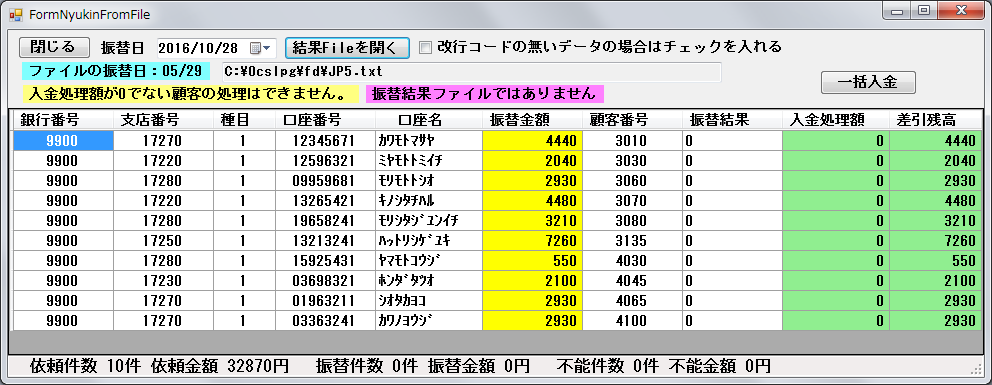Viewport: 992px width, 385px height.
Task: Select customer number cell 3135
Action: (632, 241)
